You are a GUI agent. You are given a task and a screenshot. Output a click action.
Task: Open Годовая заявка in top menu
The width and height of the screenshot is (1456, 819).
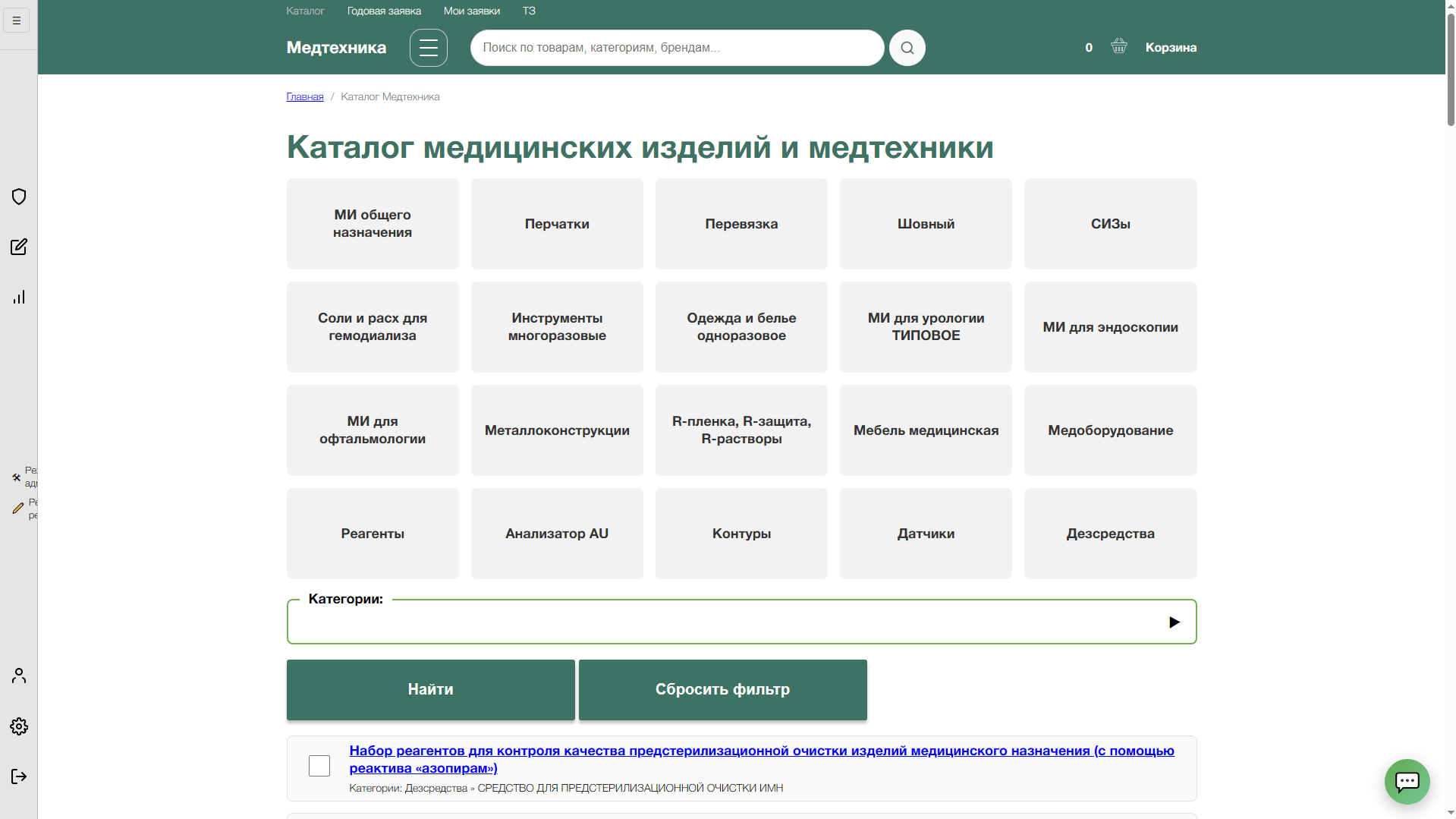point(384,11)
